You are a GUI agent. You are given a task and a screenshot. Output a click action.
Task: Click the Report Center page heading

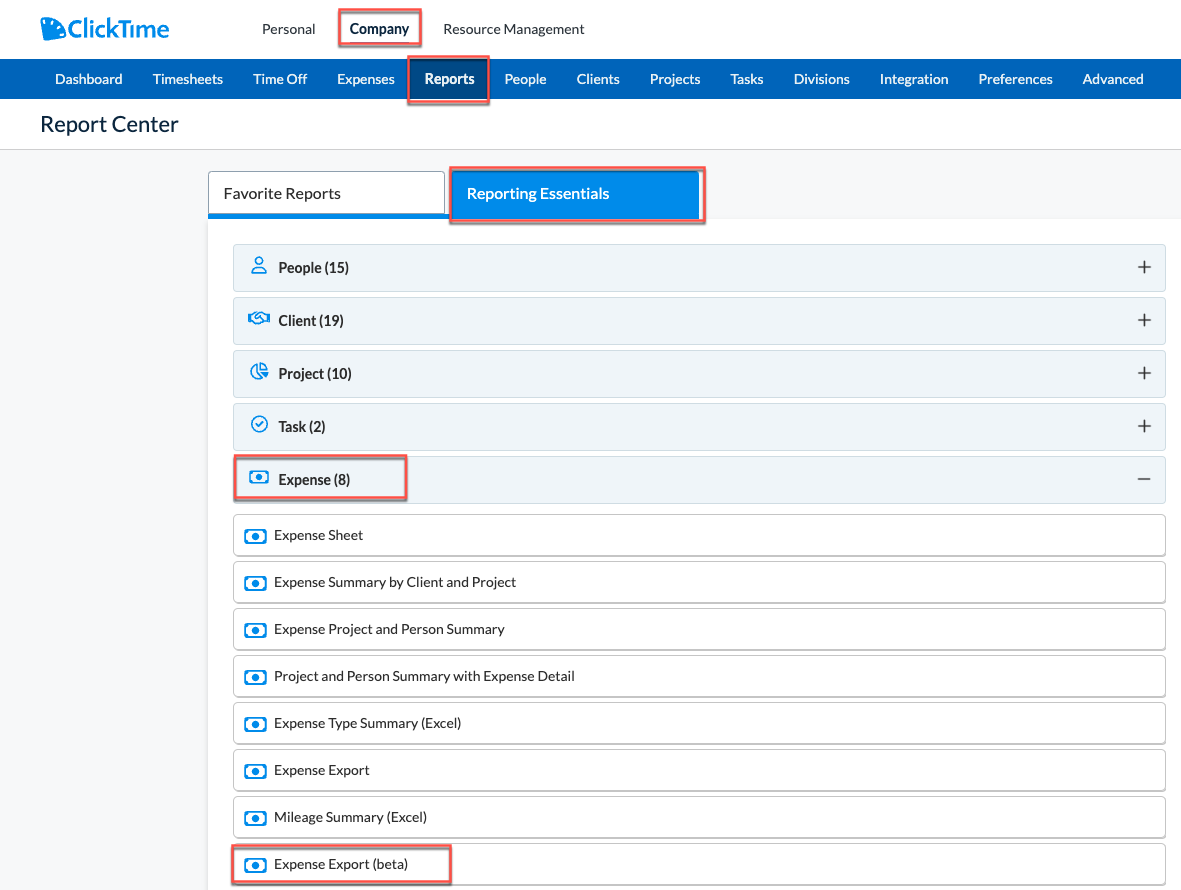(x=109, y=124)
